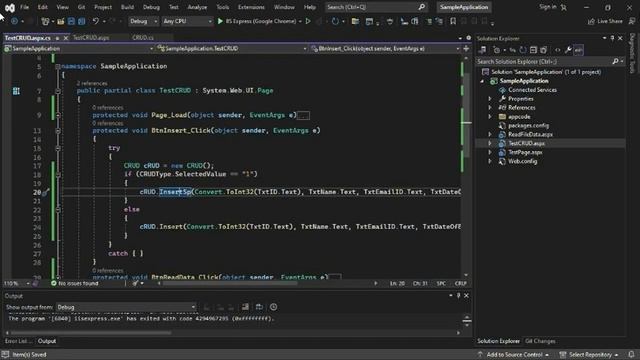Toggle auto-hide pin on the Output panel
640x360 pixels.
458,296
